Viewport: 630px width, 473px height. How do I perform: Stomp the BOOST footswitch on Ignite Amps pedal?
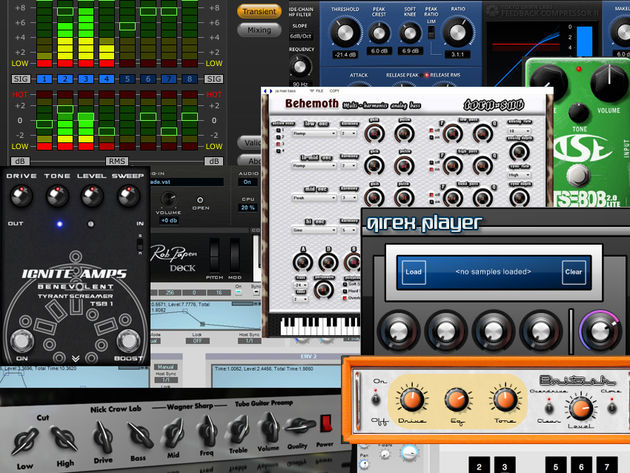click(129, 340)
